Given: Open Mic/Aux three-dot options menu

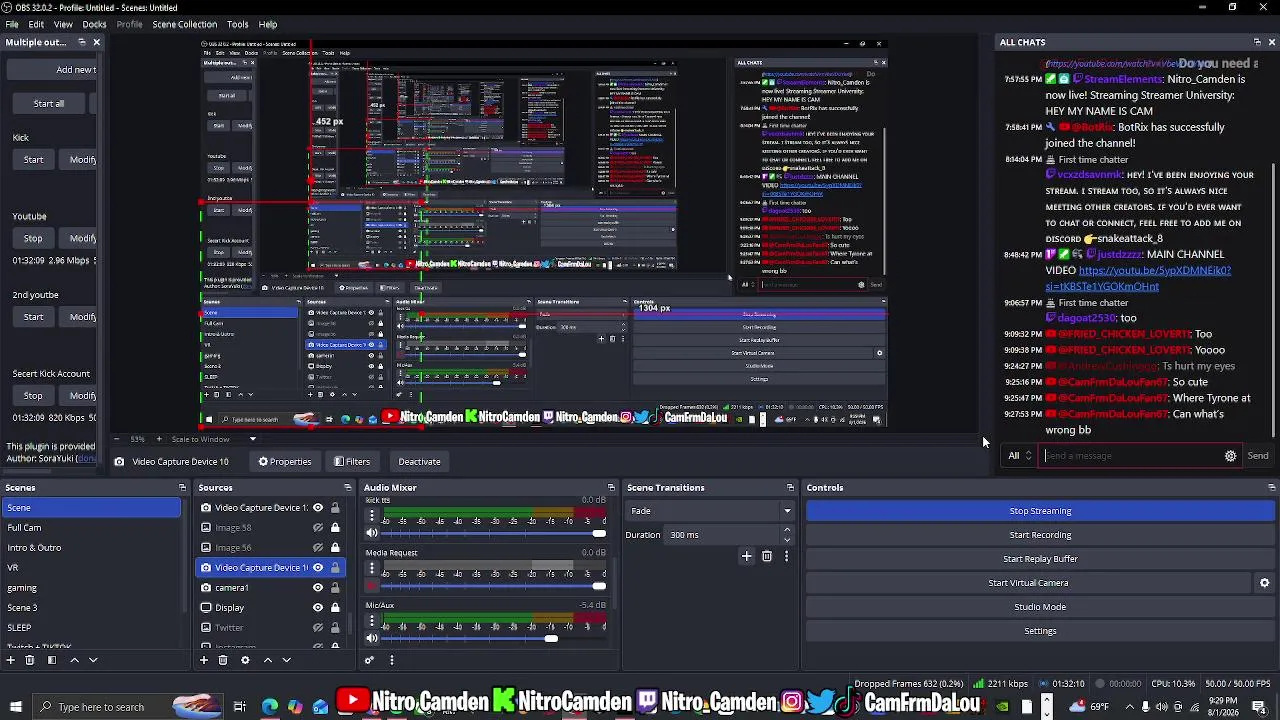Looking at the screenshot, I should point(372,622).
